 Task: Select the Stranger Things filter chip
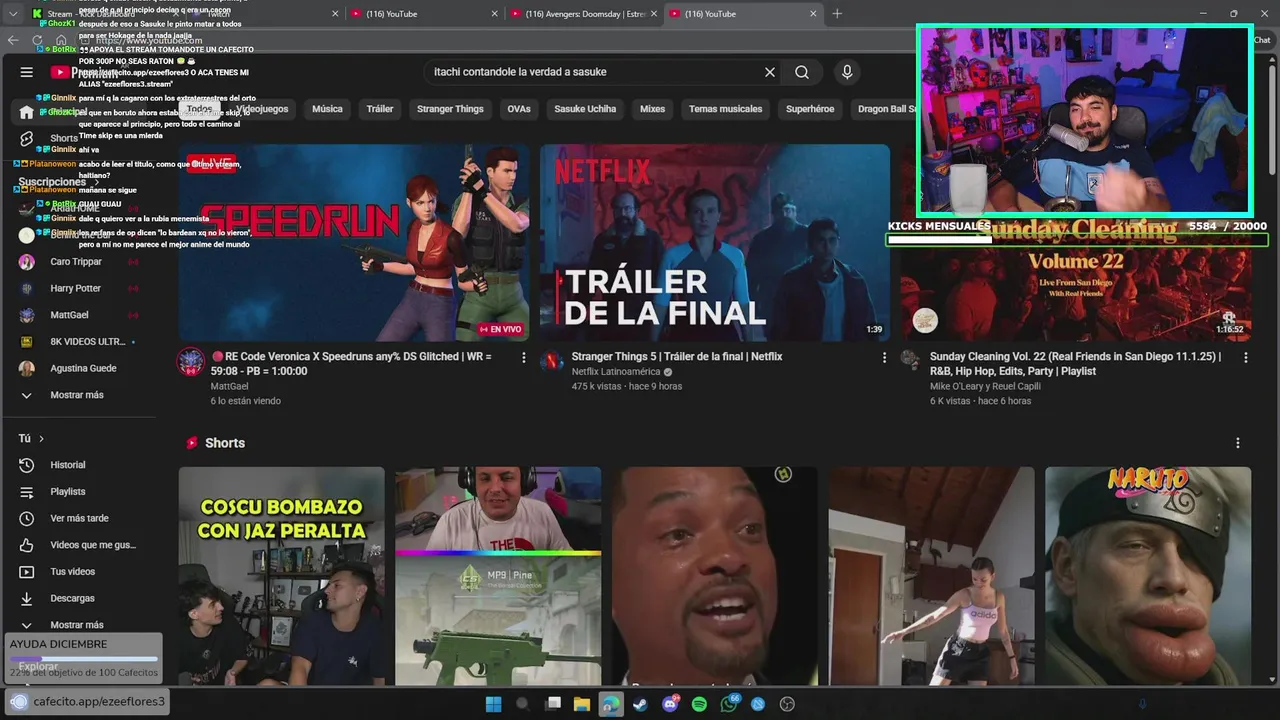coord(450,109)
